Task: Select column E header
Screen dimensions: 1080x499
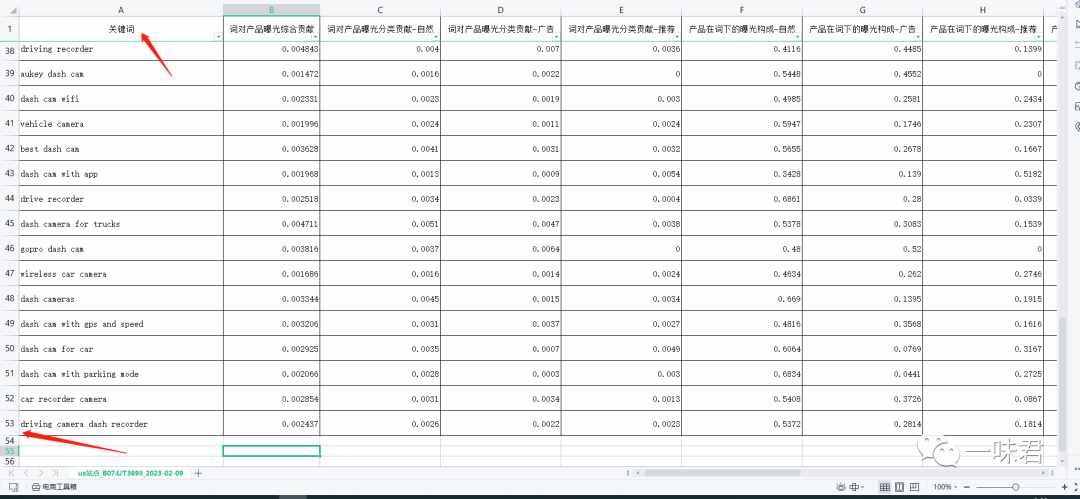Action: pyautogui.click(x=621, y=10)
